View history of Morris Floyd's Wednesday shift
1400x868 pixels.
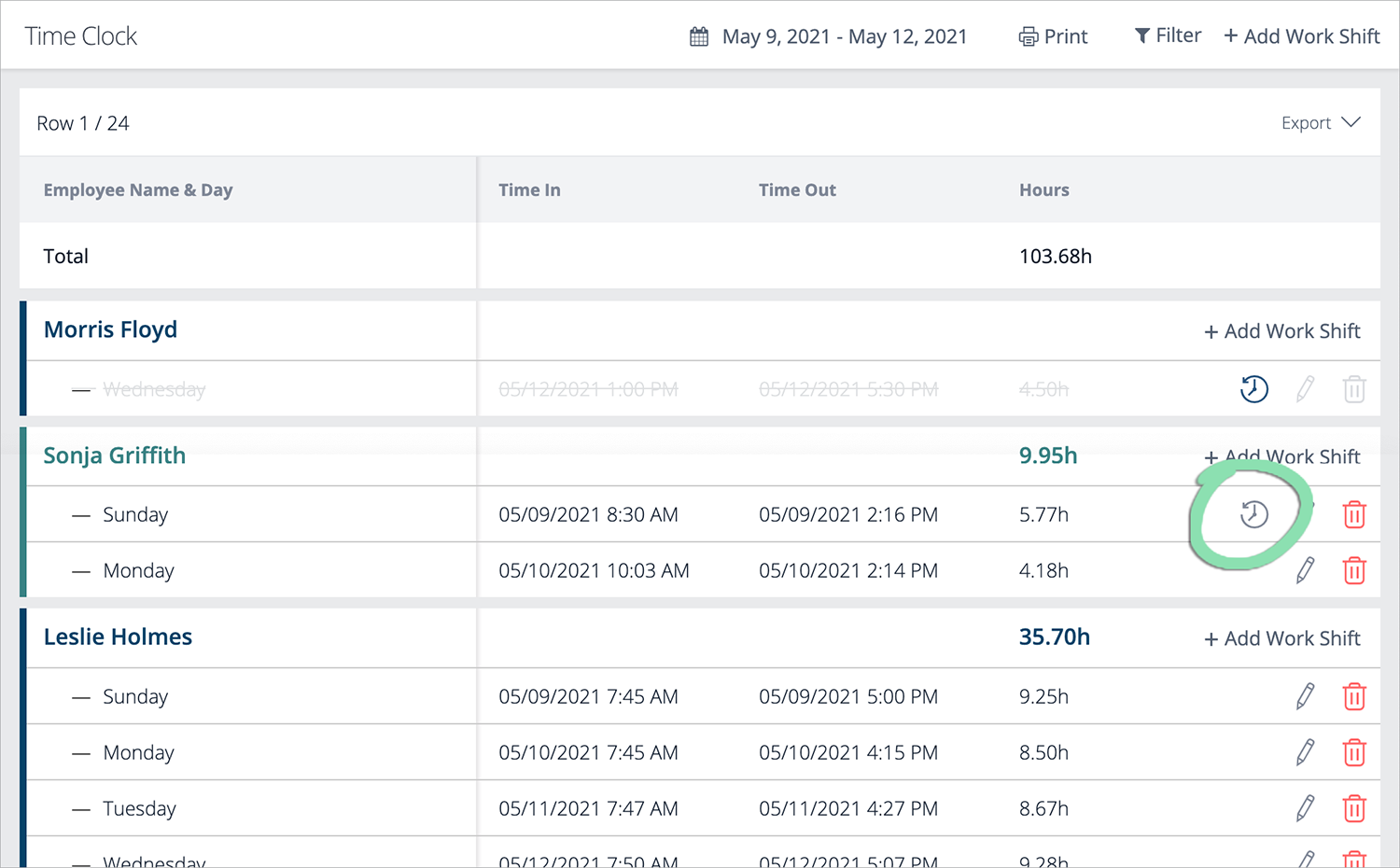pyautogui.click(x=1254, y=389)
